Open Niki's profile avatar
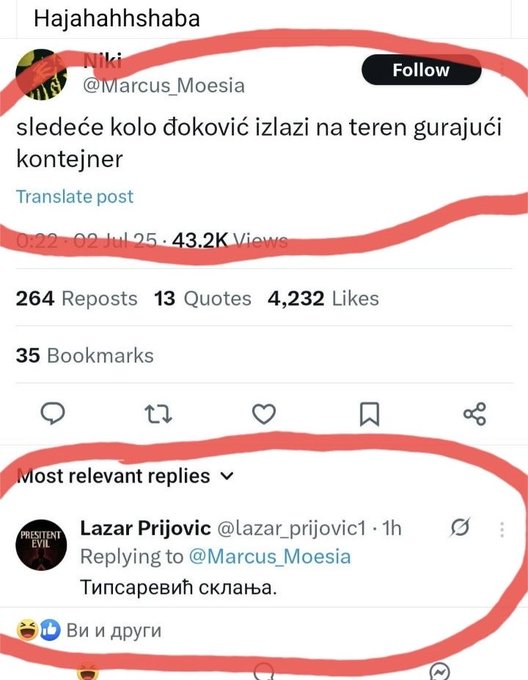 tap(41, 74)
